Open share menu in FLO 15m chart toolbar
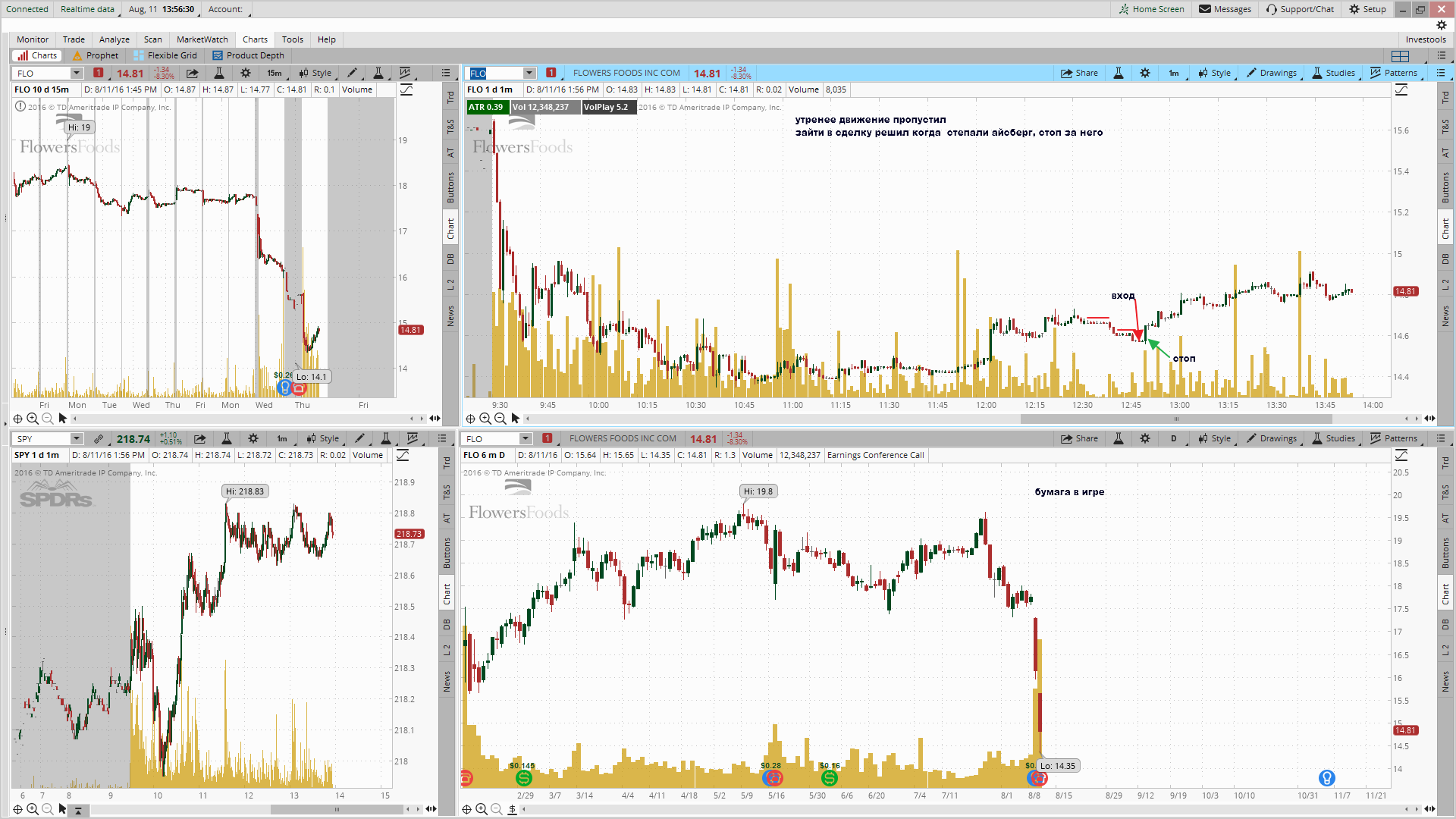 click(193, 74)
